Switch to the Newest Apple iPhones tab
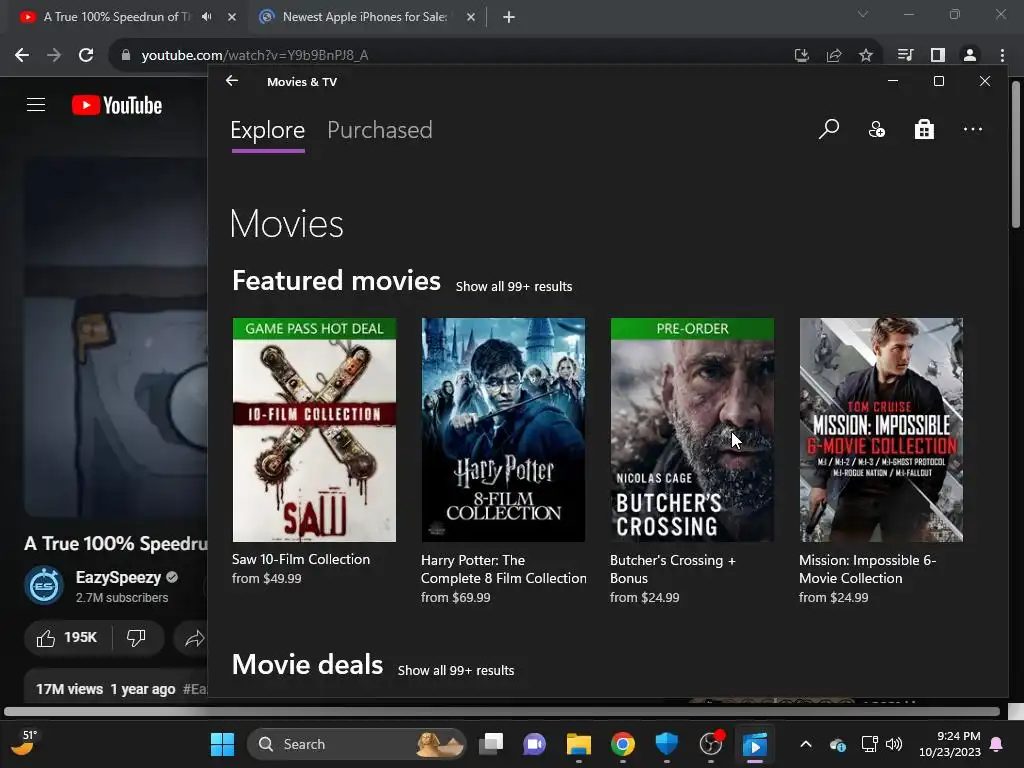The height and width of the screenshot is (768, 1024). tap(365, 17)
